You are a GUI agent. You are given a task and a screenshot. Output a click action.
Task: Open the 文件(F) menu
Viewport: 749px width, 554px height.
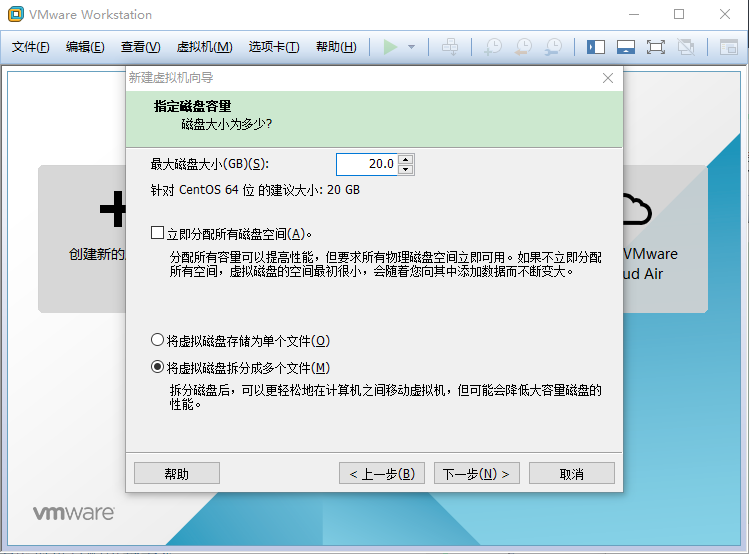(x=31, y=47)
